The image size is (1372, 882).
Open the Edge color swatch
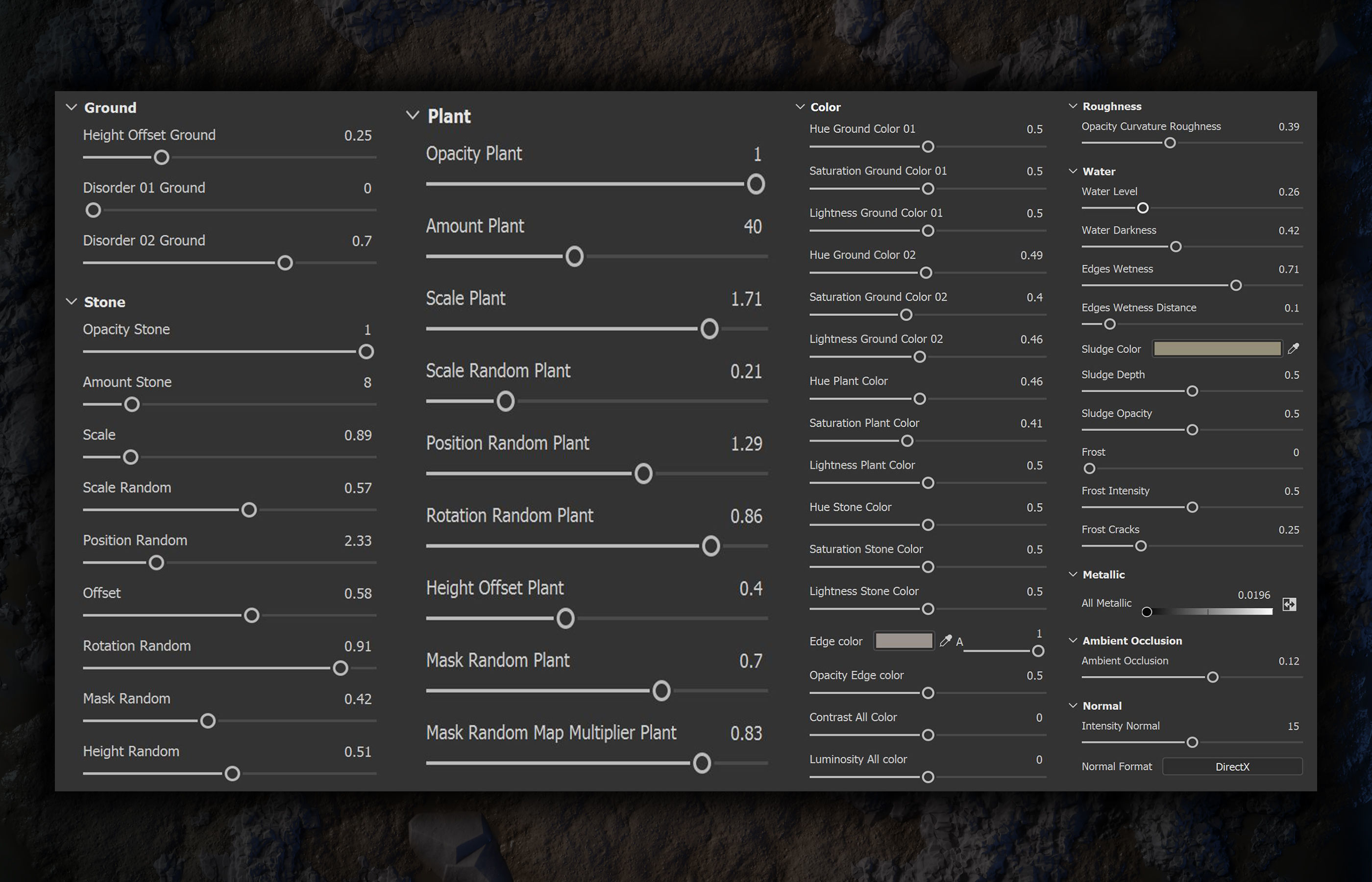(x=904, y=641)
